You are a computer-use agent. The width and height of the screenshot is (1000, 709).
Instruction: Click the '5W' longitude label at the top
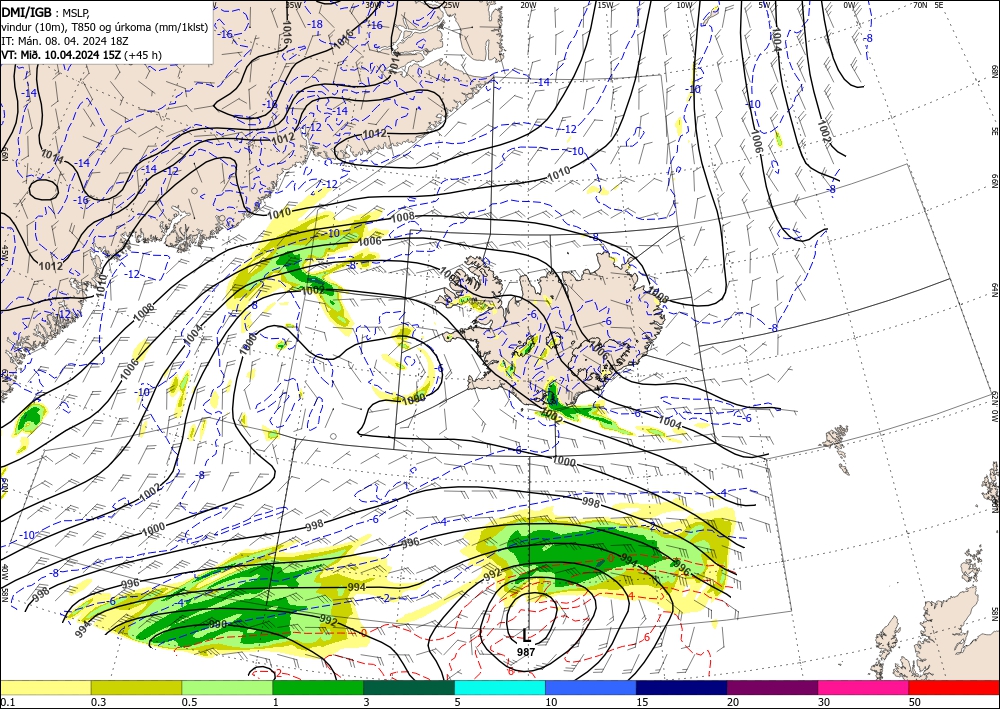765,5
